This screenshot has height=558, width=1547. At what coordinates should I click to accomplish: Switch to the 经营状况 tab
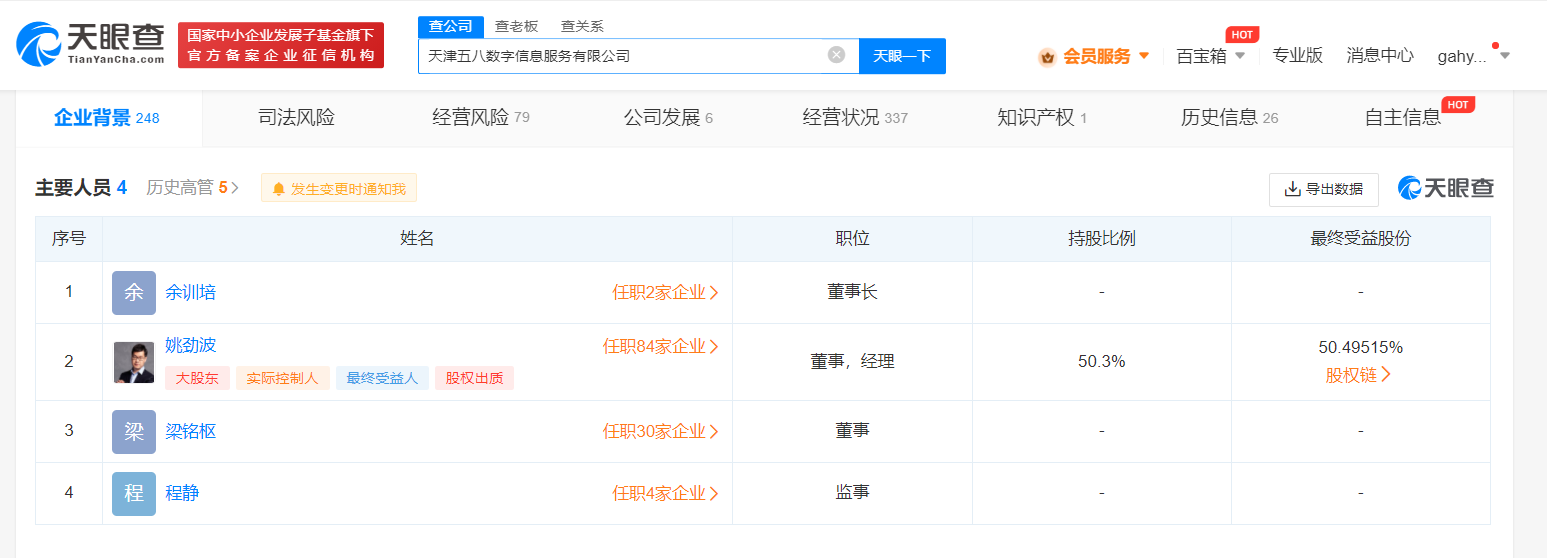855,118
